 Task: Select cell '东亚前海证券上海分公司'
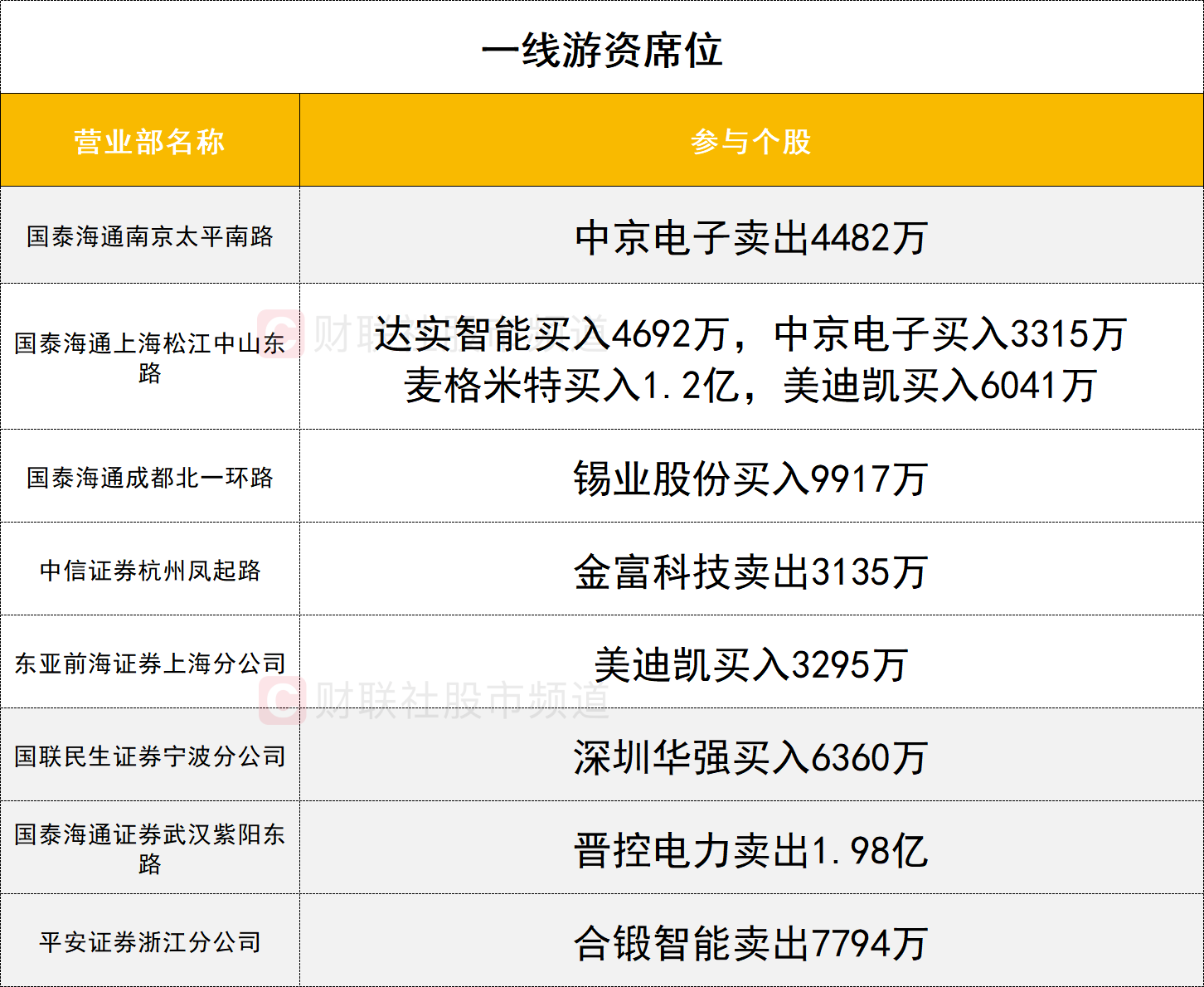(150, 663)
